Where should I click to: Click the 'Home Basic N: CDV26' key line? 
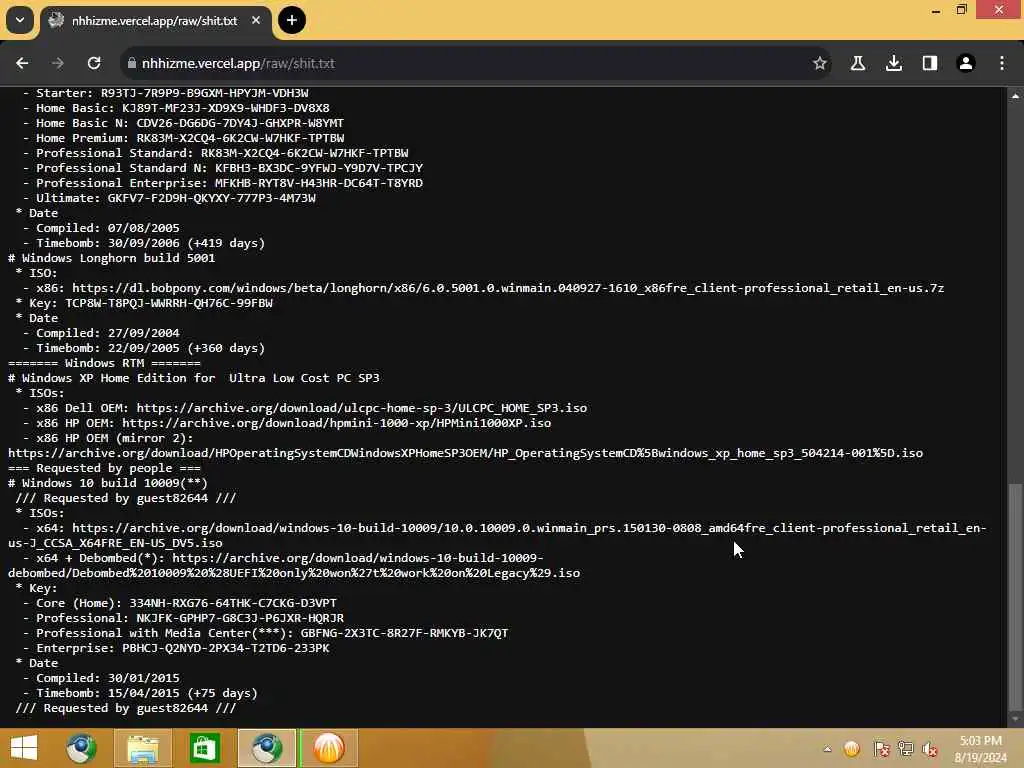pos(183,123)
